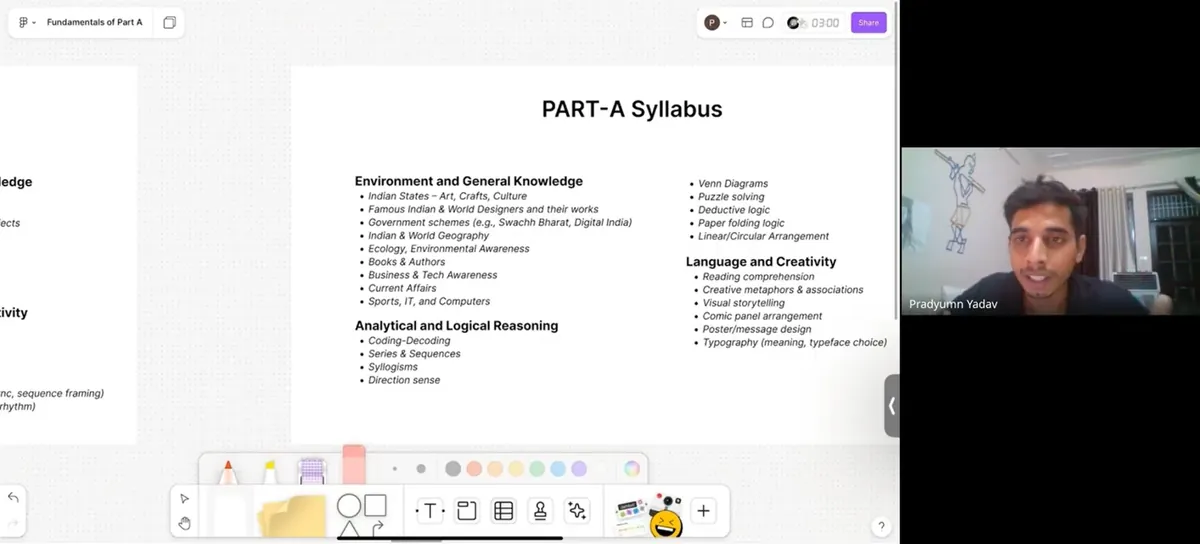Click the Paper folding logic bullet
The width and height of the screenshot is (1200, 544).
[x=741, y=223]
